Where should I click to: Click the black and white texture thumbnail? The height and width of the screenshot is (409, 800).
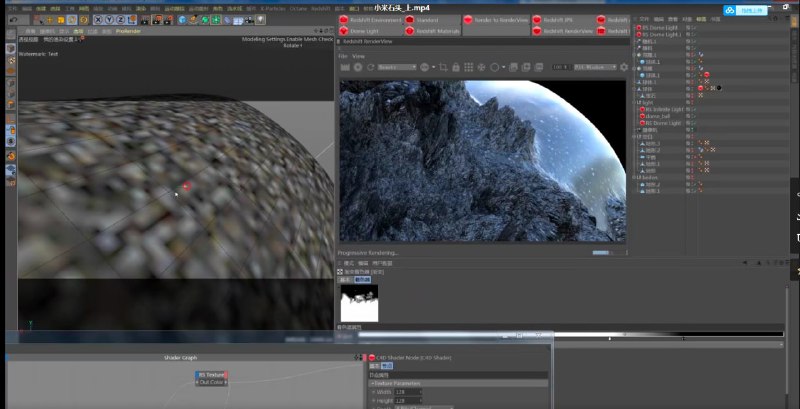(x=358, y=301)
